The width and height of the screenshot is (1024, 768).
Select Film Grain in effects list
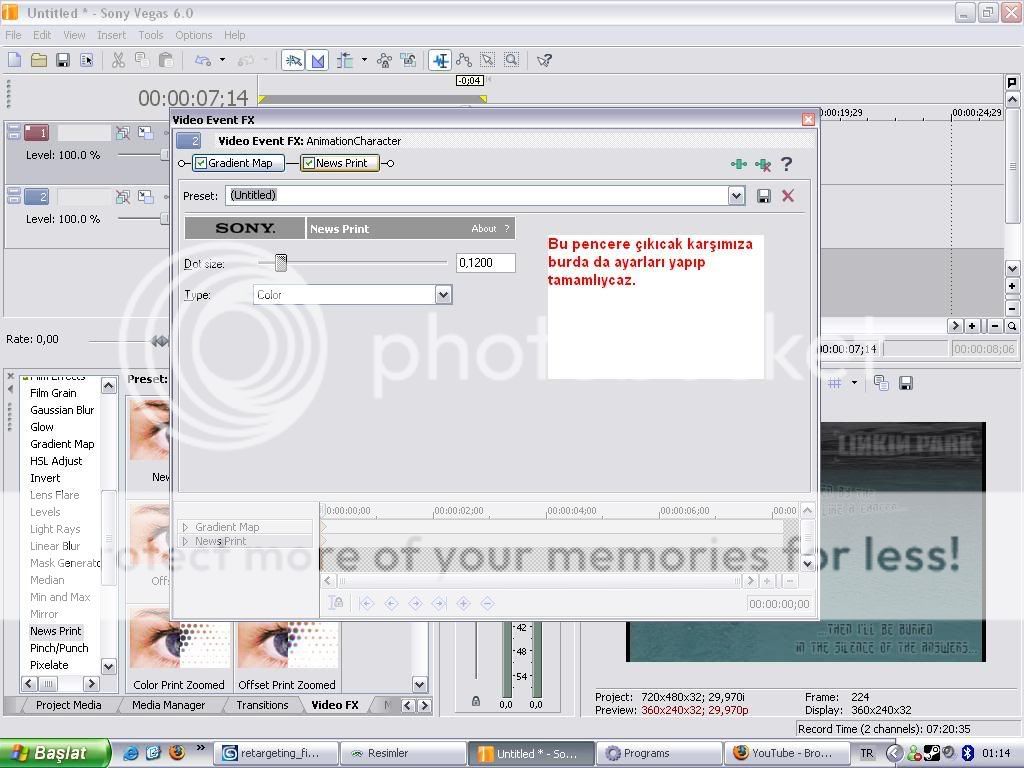click(x=53, y=393)
